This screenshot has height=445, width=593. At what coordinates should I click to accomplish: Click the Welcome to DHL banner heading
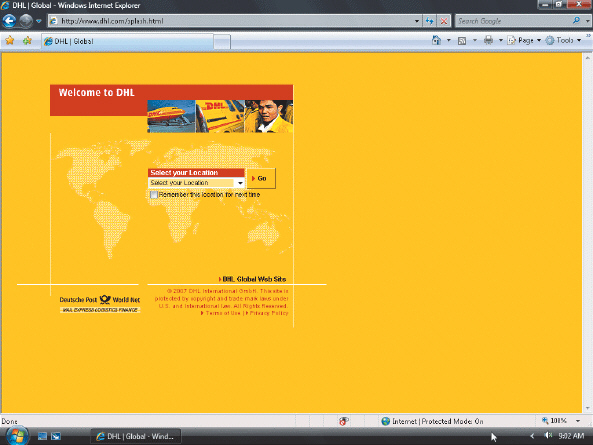96,93
